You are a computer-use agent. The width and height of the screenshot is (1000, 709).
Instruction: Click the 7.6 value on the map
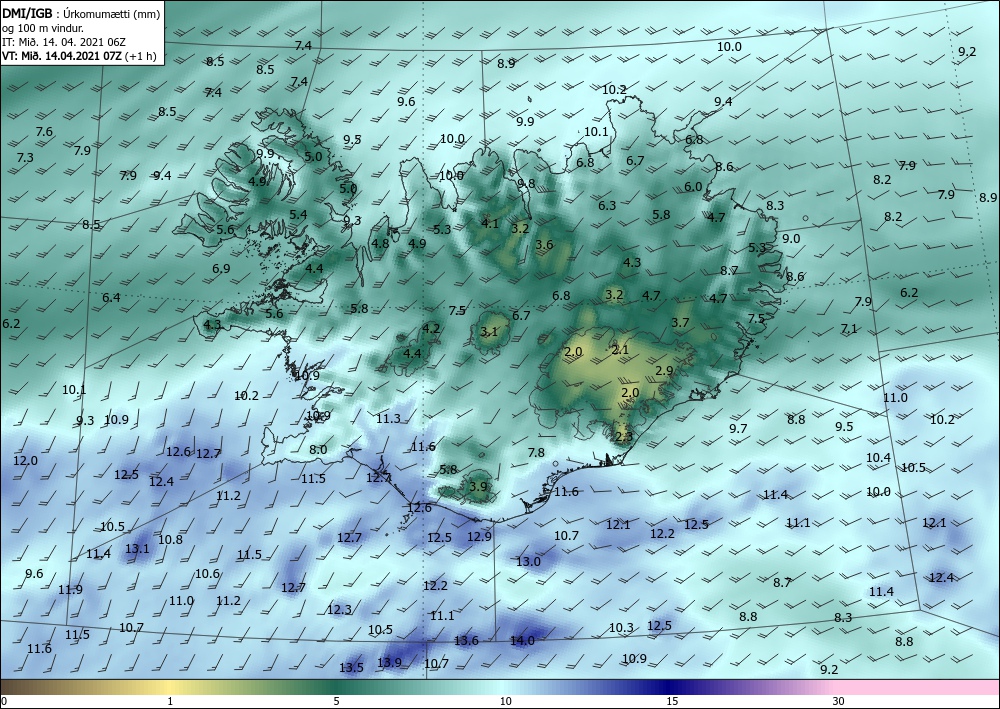pos(44,131)
